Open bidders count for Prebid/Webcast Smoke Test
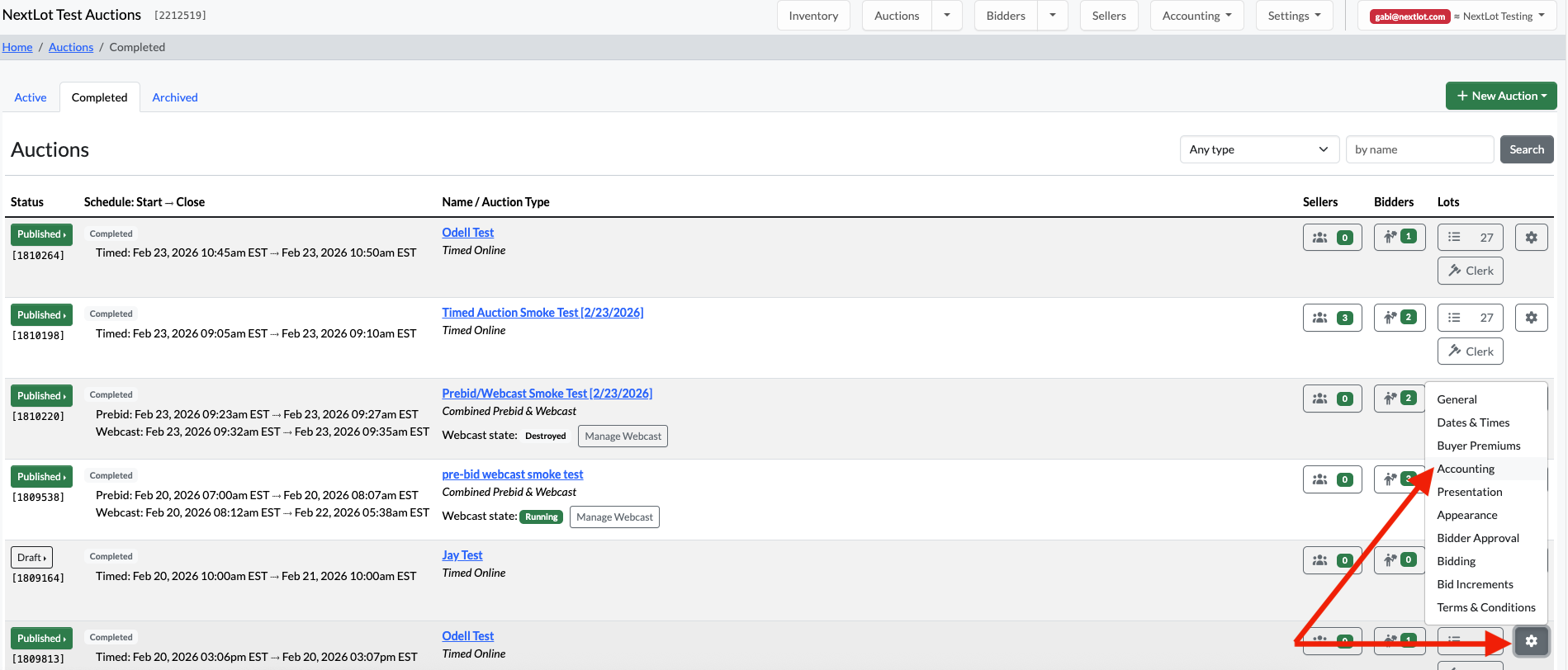The height and width of the screenshot is (670, 1568). click(x=1400, y=399)
